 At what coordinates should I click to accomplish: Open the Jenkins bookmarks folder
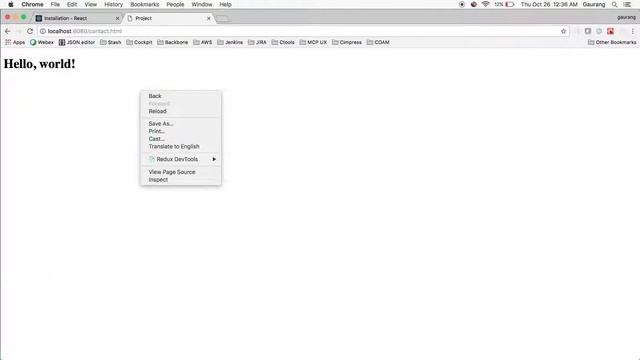230,42
